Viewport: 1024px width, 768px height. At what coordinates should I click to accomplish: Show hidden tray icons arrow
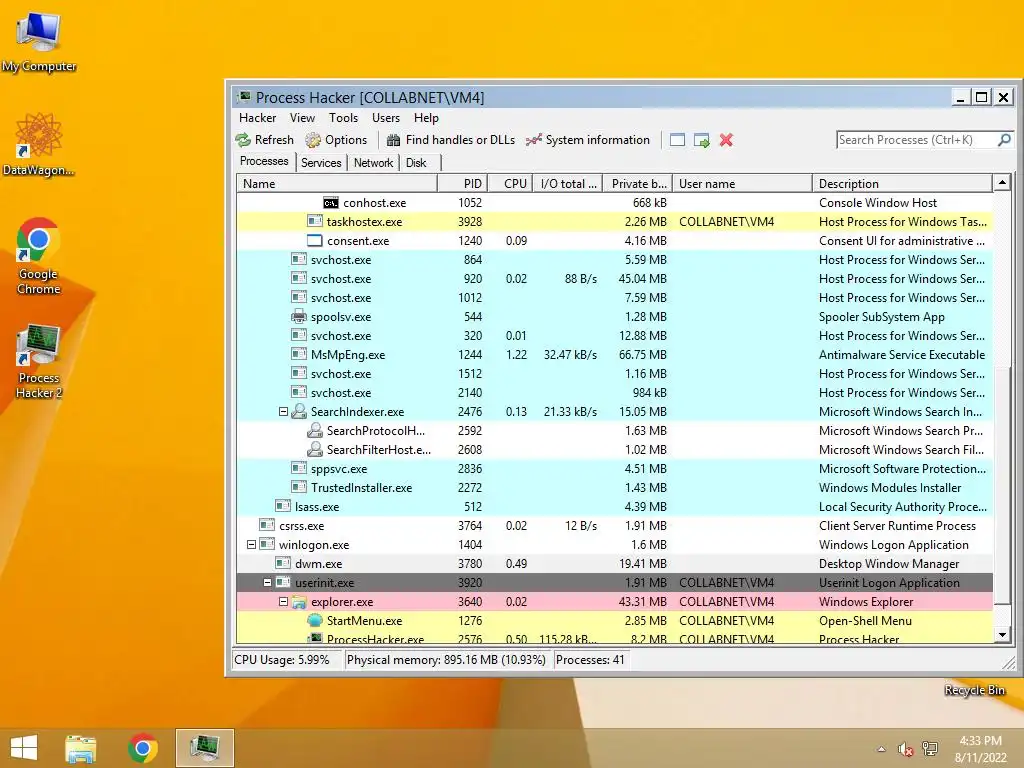[x=882, y=749]
